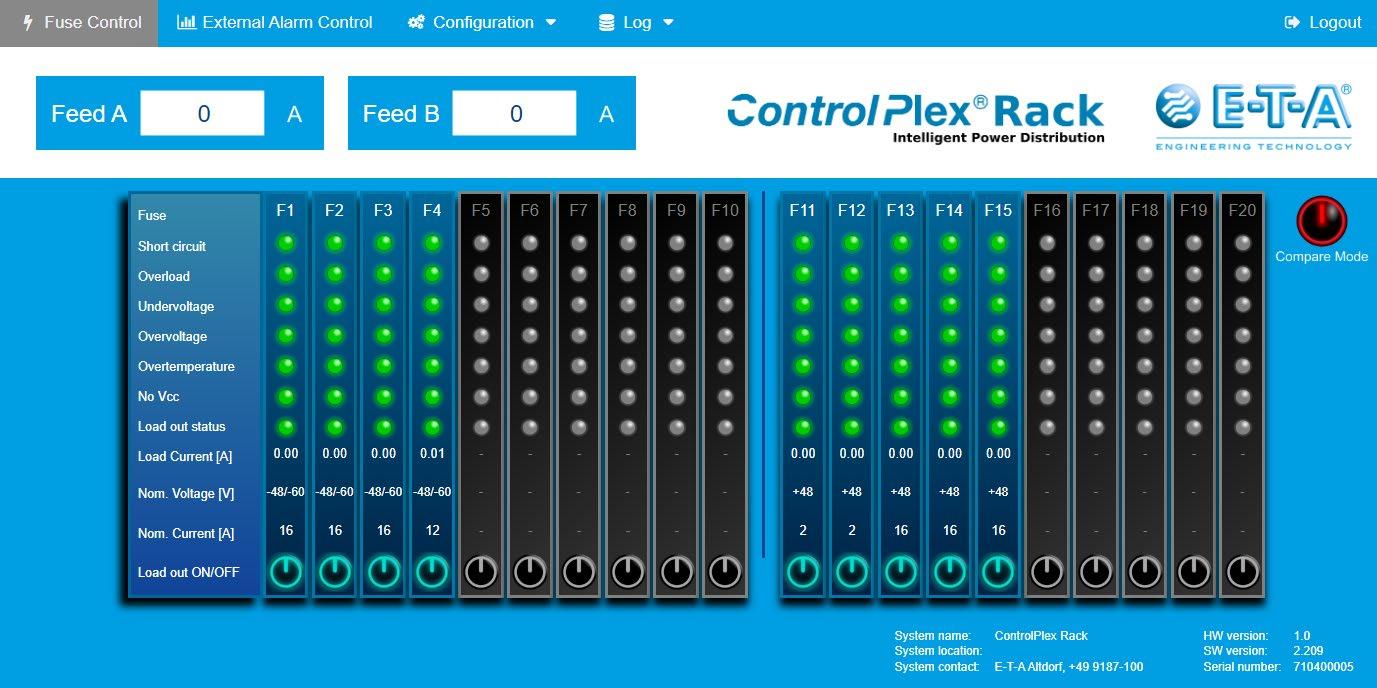Toggle F13 load out power button
This screenshot has width=1377, height=688.
point(901,571)
